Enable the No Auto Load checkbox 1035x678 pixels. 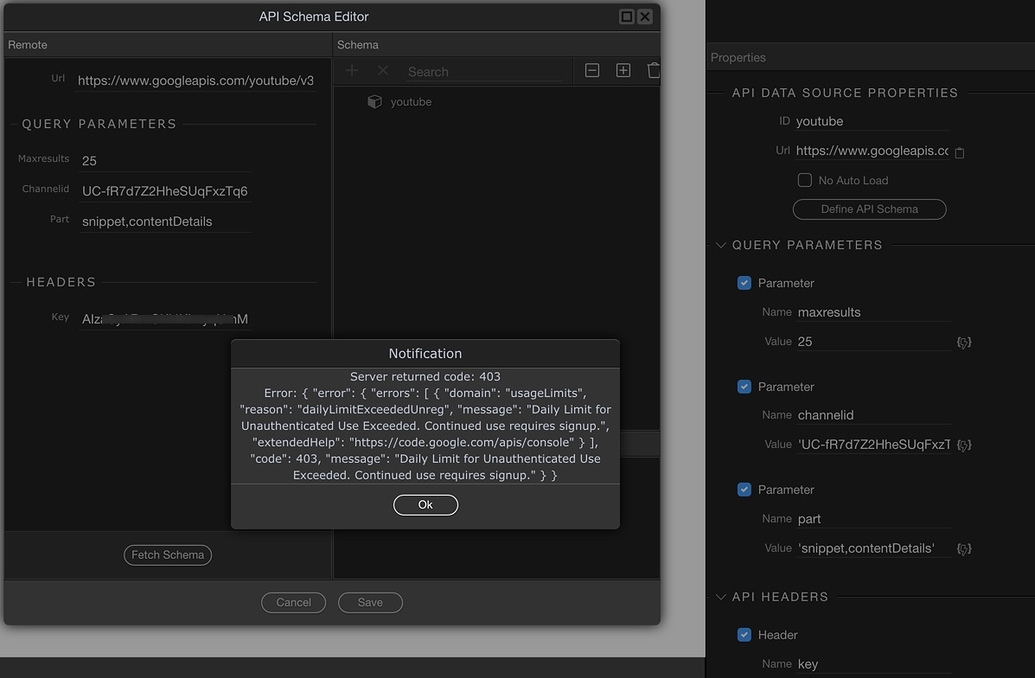point(804,179)
